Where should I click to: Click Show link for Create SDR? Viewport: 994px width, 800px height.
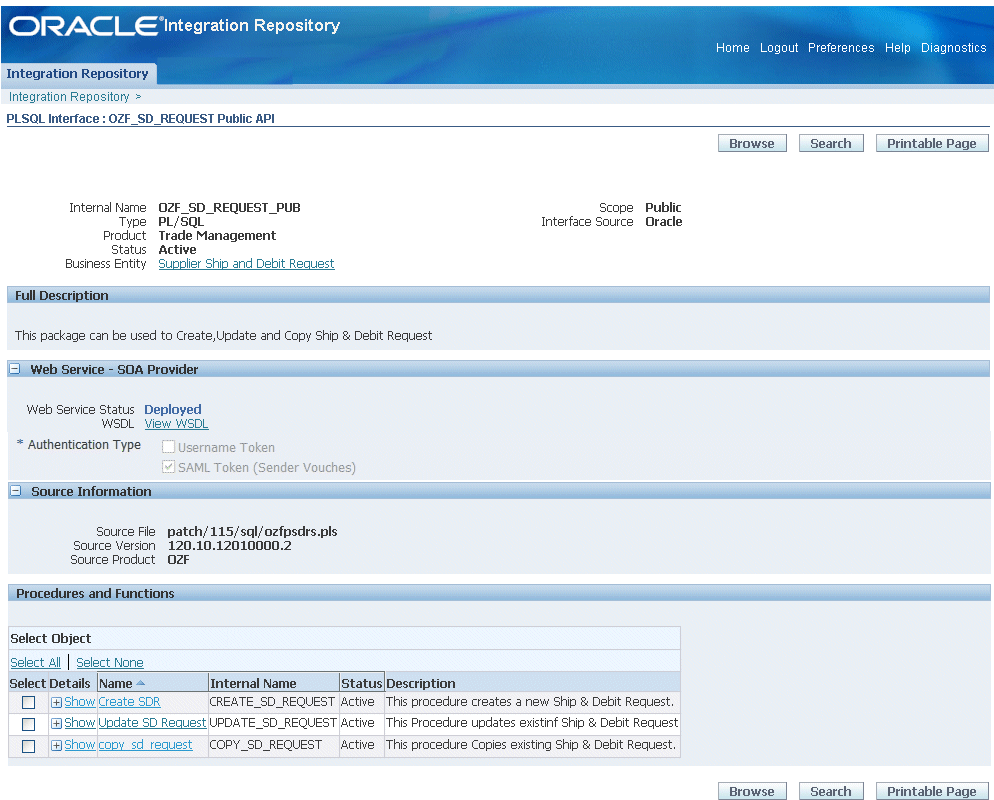coord(79,702)
